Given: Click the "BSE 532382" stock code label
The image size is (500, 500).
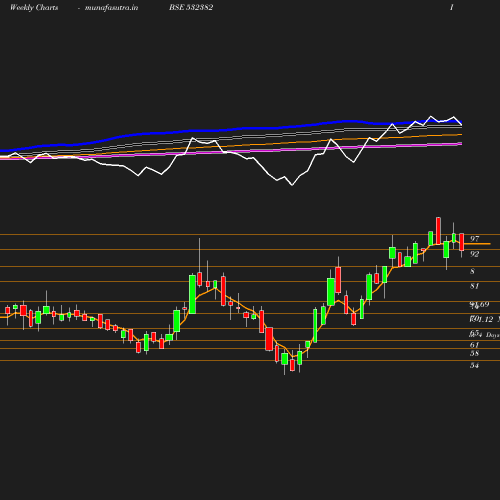Looking at the screenshot, I should [x=191, y=7].
